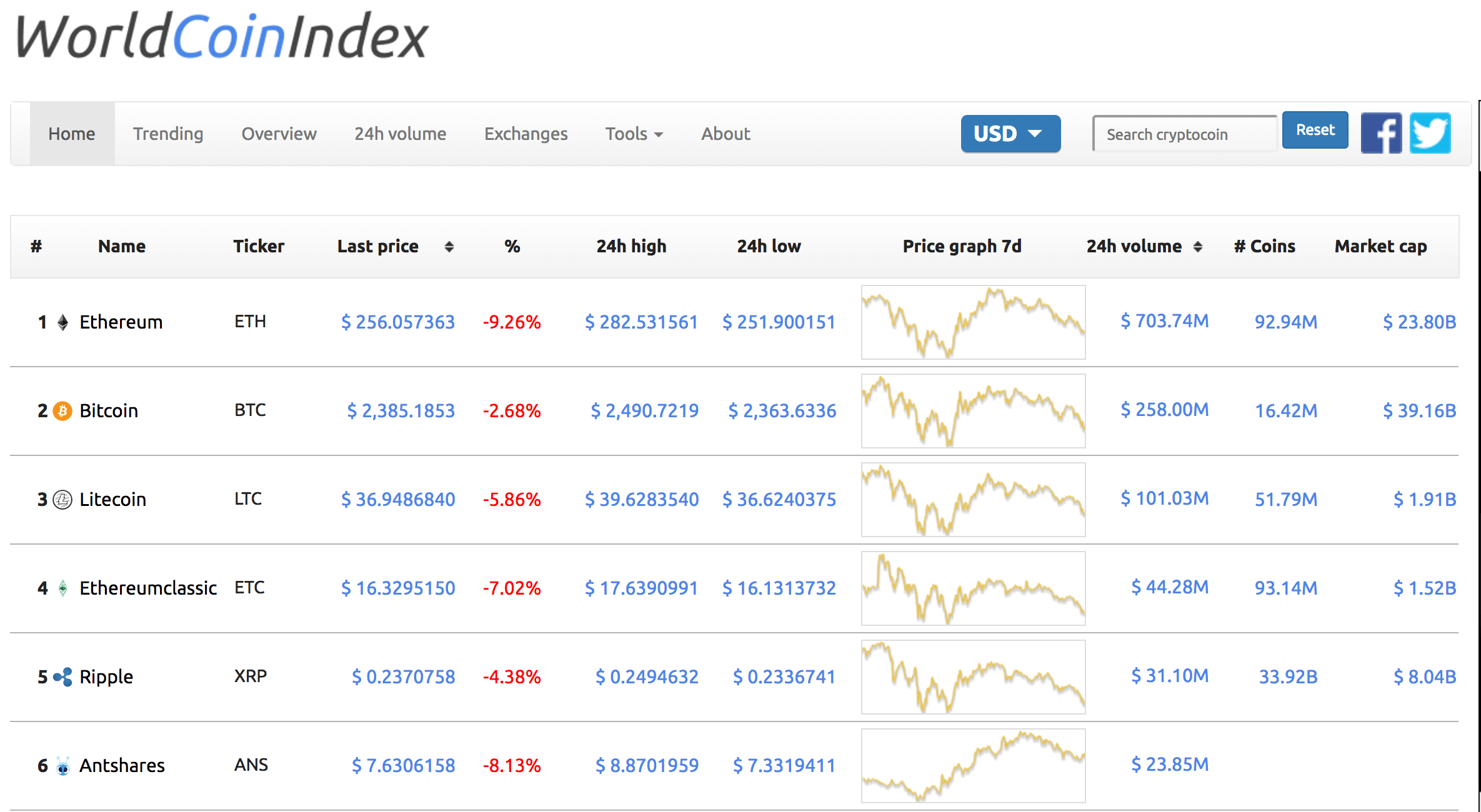Click the orange Bitcoin coin icon
The width and height of the screenshot is (1481, 812).
point(62,411)
